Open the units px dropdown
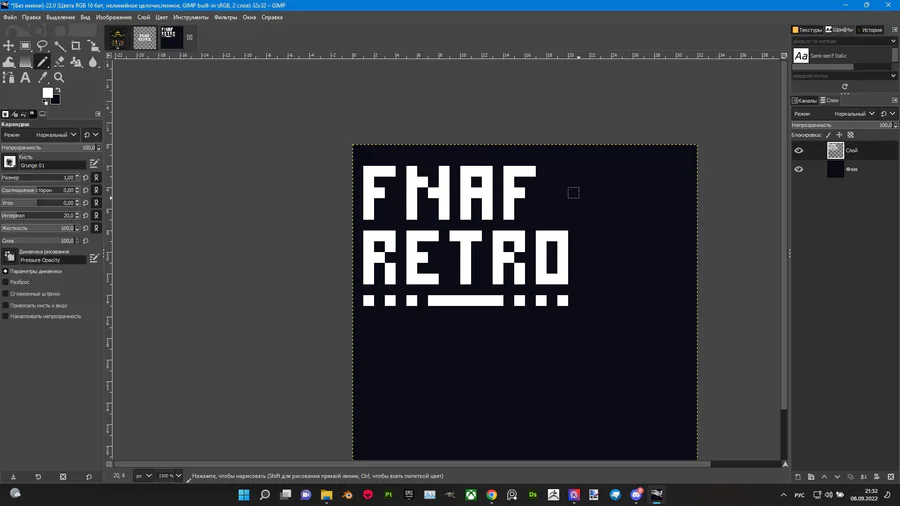This screenshot has width=900, height=506. tap(143, 476)
